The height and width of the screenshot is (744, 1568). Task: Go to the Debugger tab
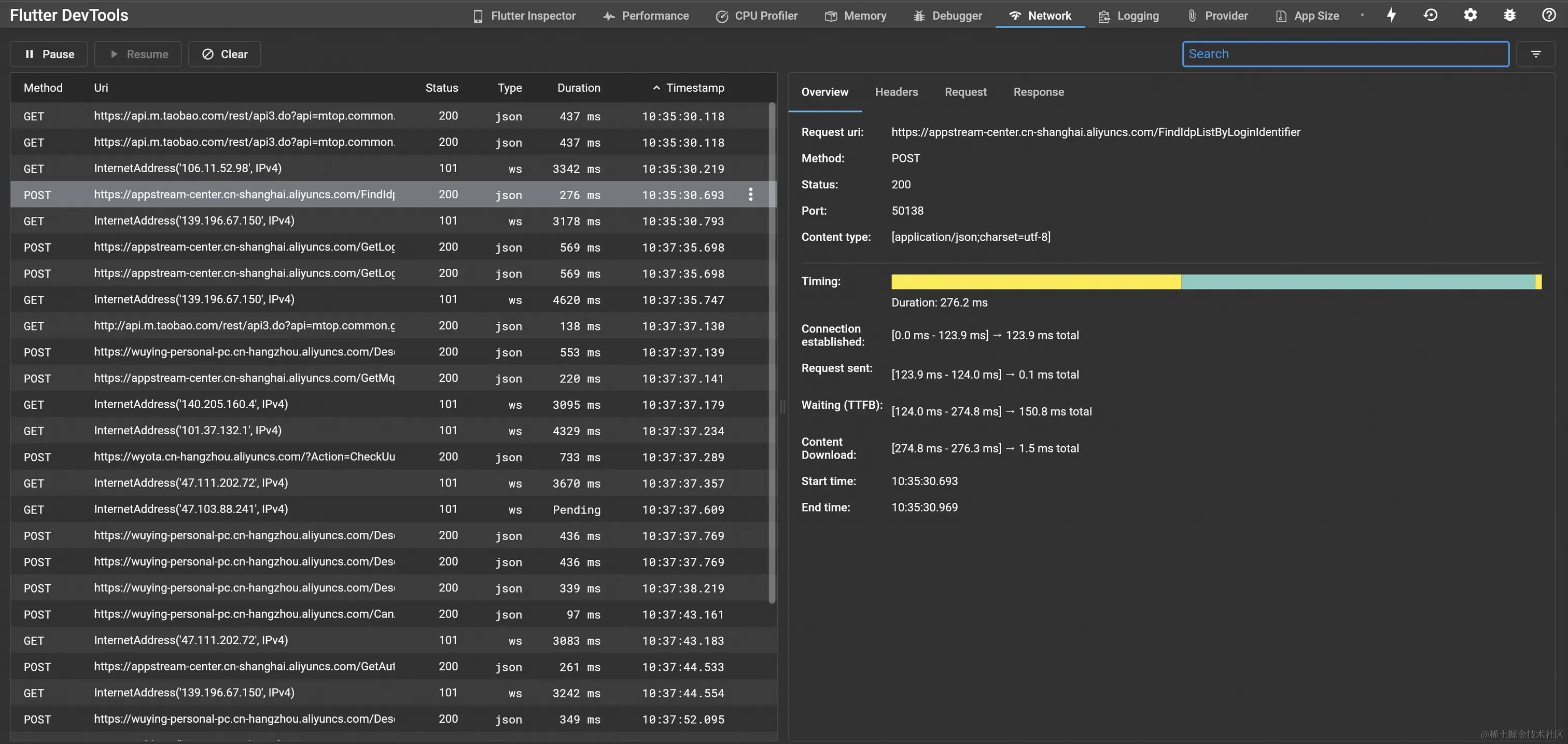tap(948, 16)
